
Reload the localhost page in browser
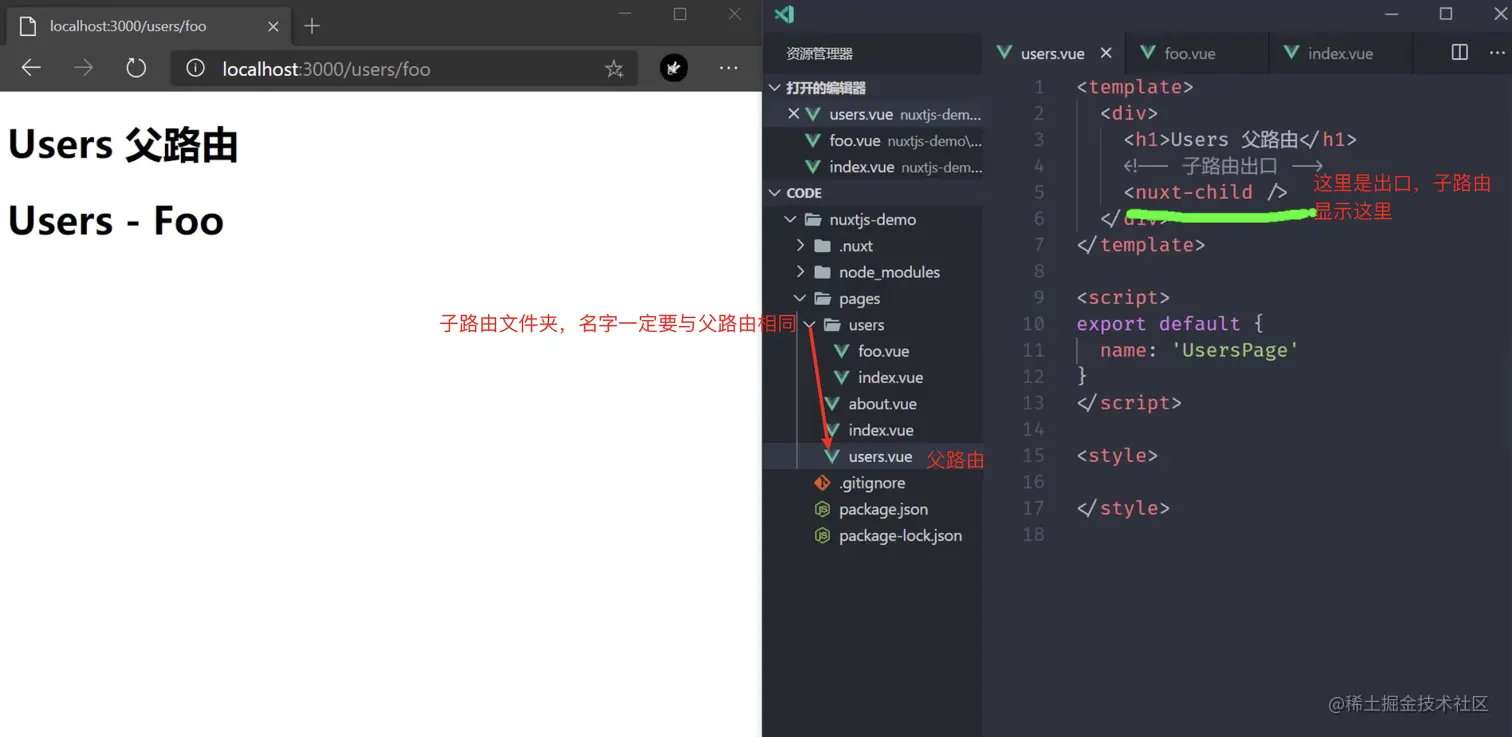[136, 68]
